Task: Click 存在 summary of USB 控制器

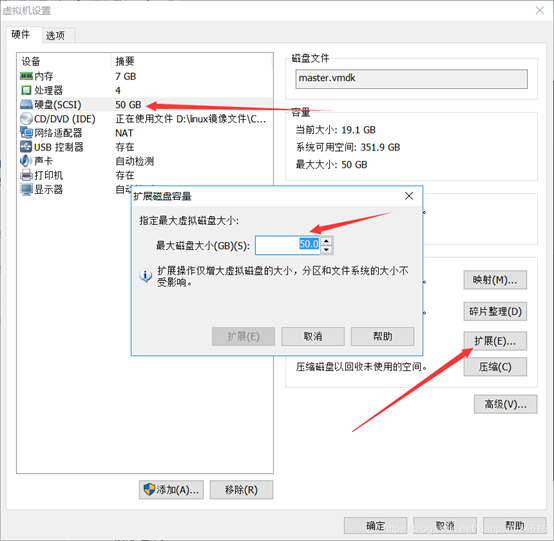Action: pyautogui.click(x=125, y=147)
